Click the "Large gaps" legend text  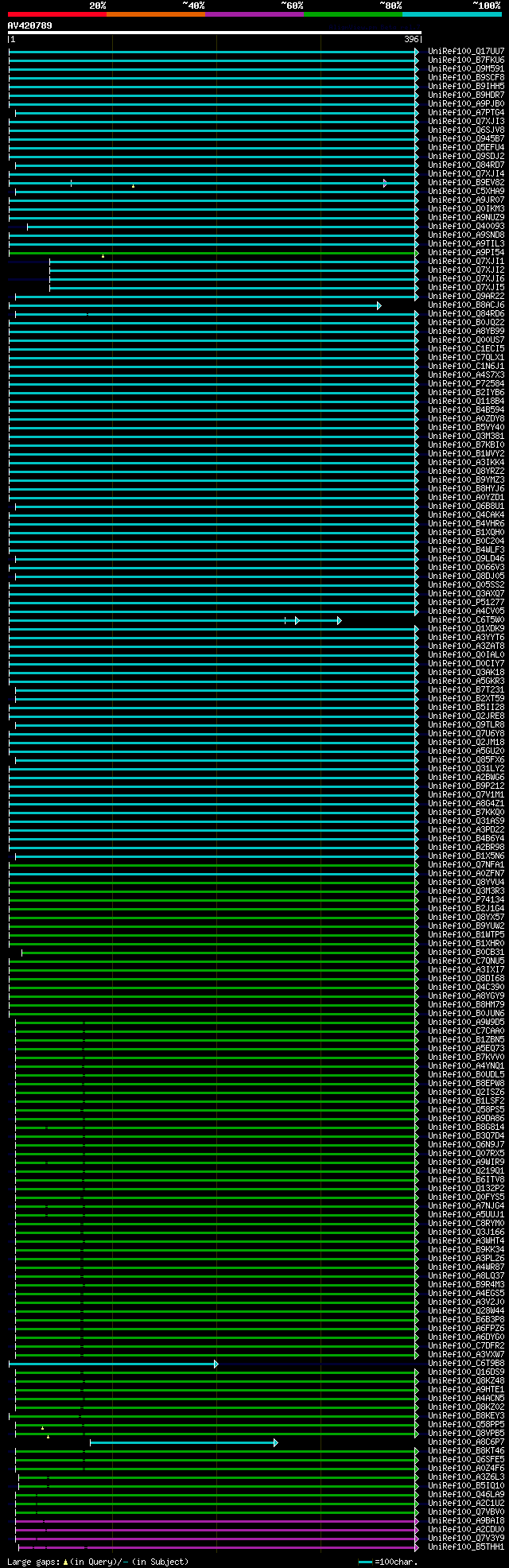(33, 1562)
